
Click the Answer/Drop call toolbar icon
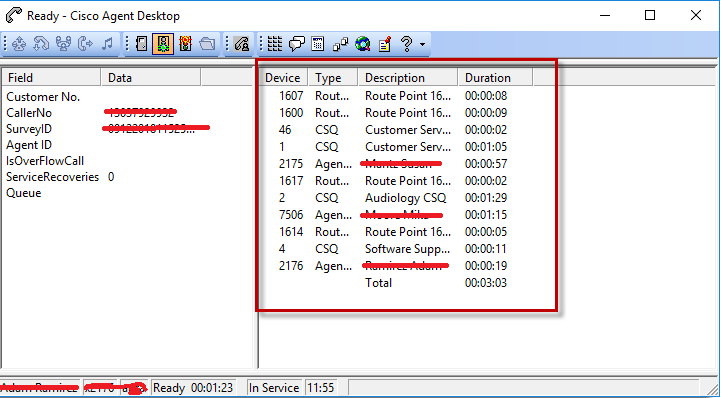tap(19, 44)
